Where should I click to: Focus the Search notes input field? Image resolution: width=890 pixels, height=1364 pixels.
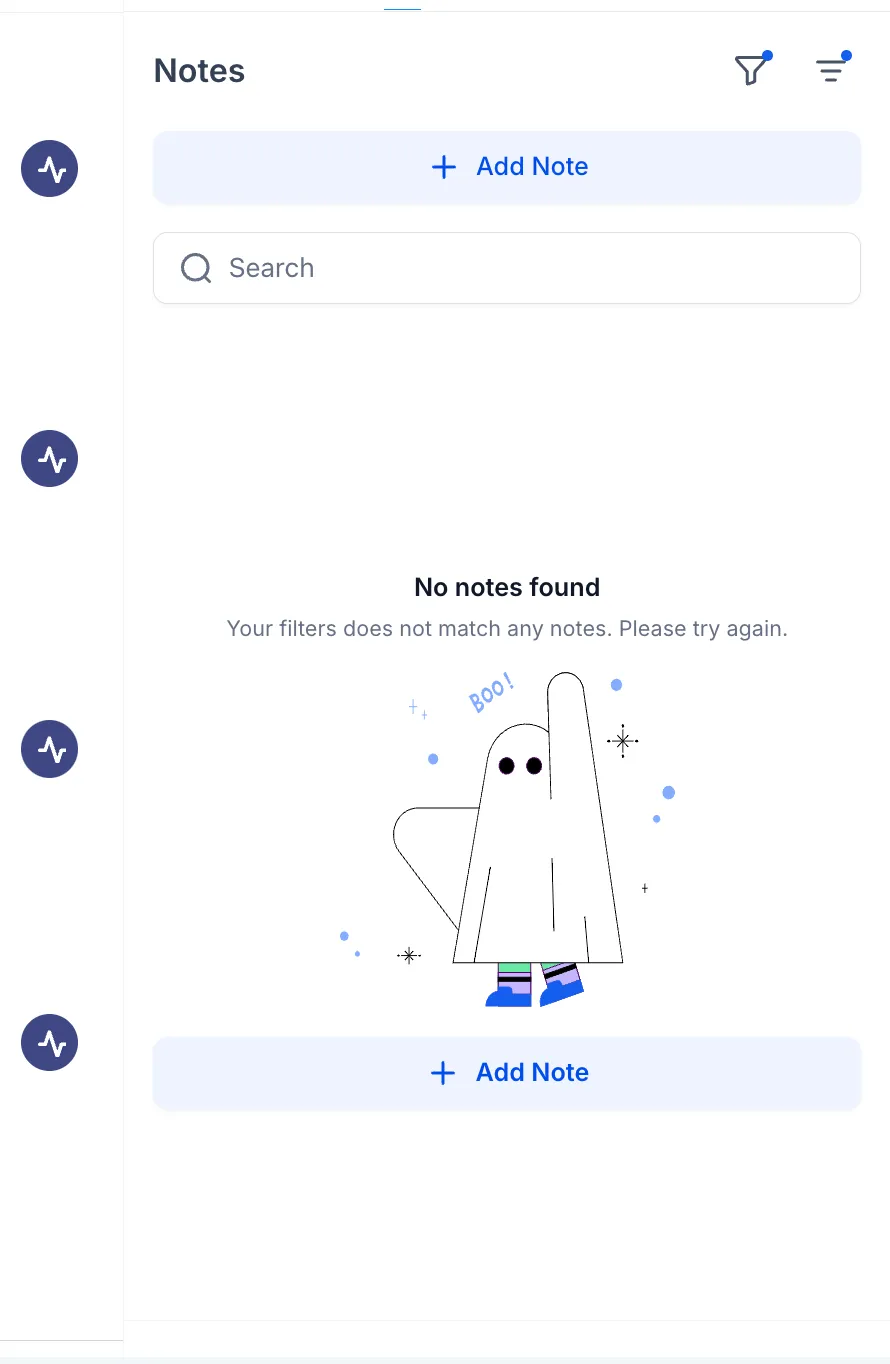507,268
